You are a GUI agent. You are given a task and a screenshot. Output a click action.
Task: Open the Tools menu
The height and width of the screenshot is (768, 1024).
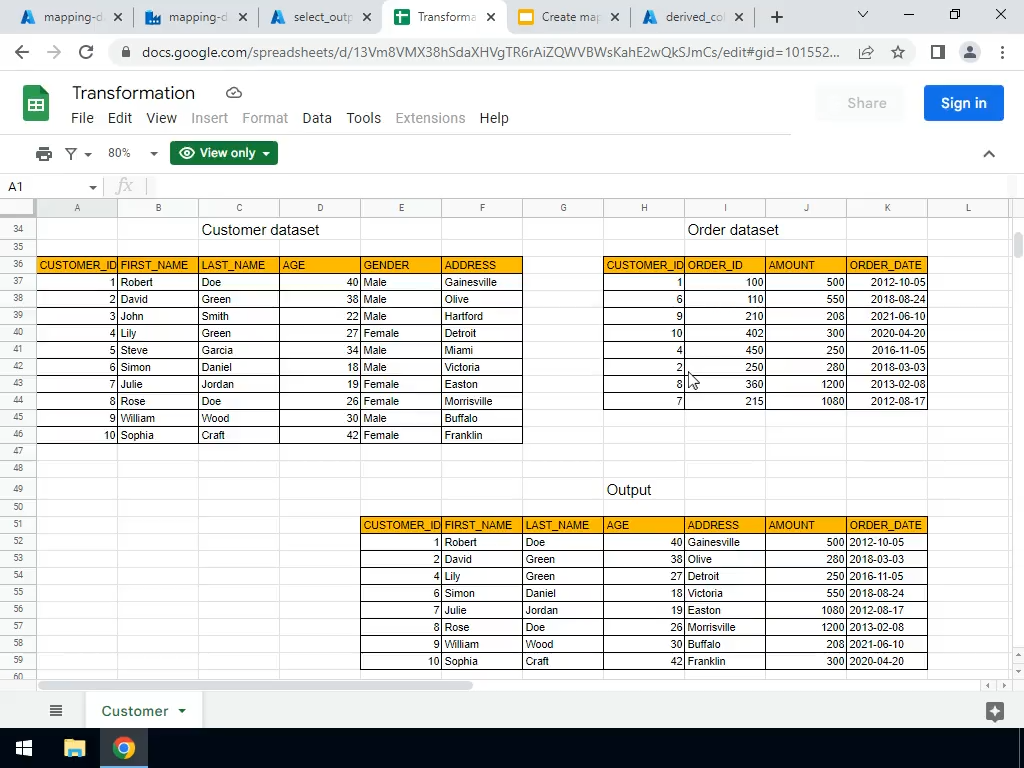(x=363, y=118)
